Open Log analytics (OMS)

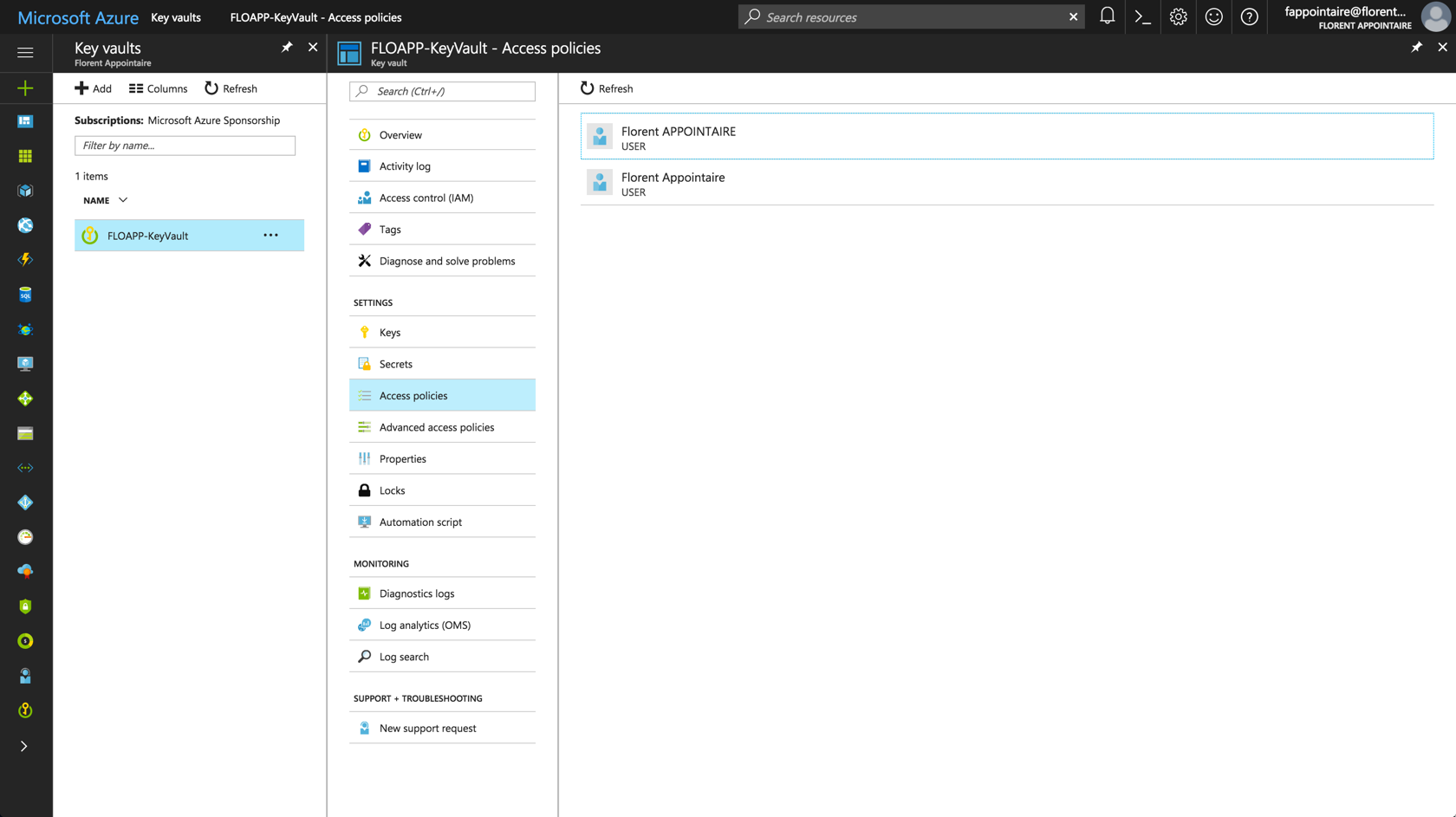coord(442,625)
